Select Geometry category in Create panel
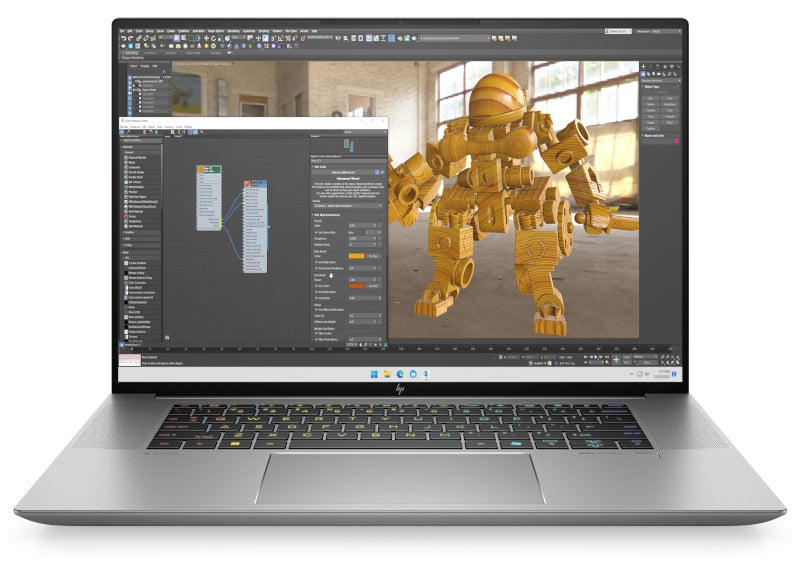The height and width of the screenshot is (570, 800). click(x=643, y=74)
